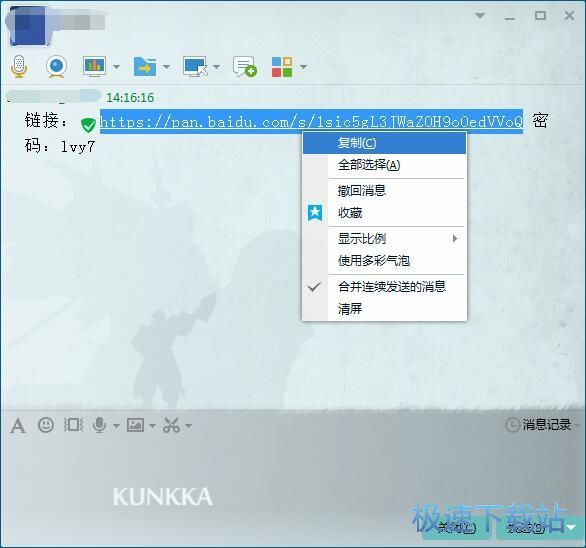Expand the voice message dropdown arrow
This screenshot has width=586, height=548.
(116, 426)
